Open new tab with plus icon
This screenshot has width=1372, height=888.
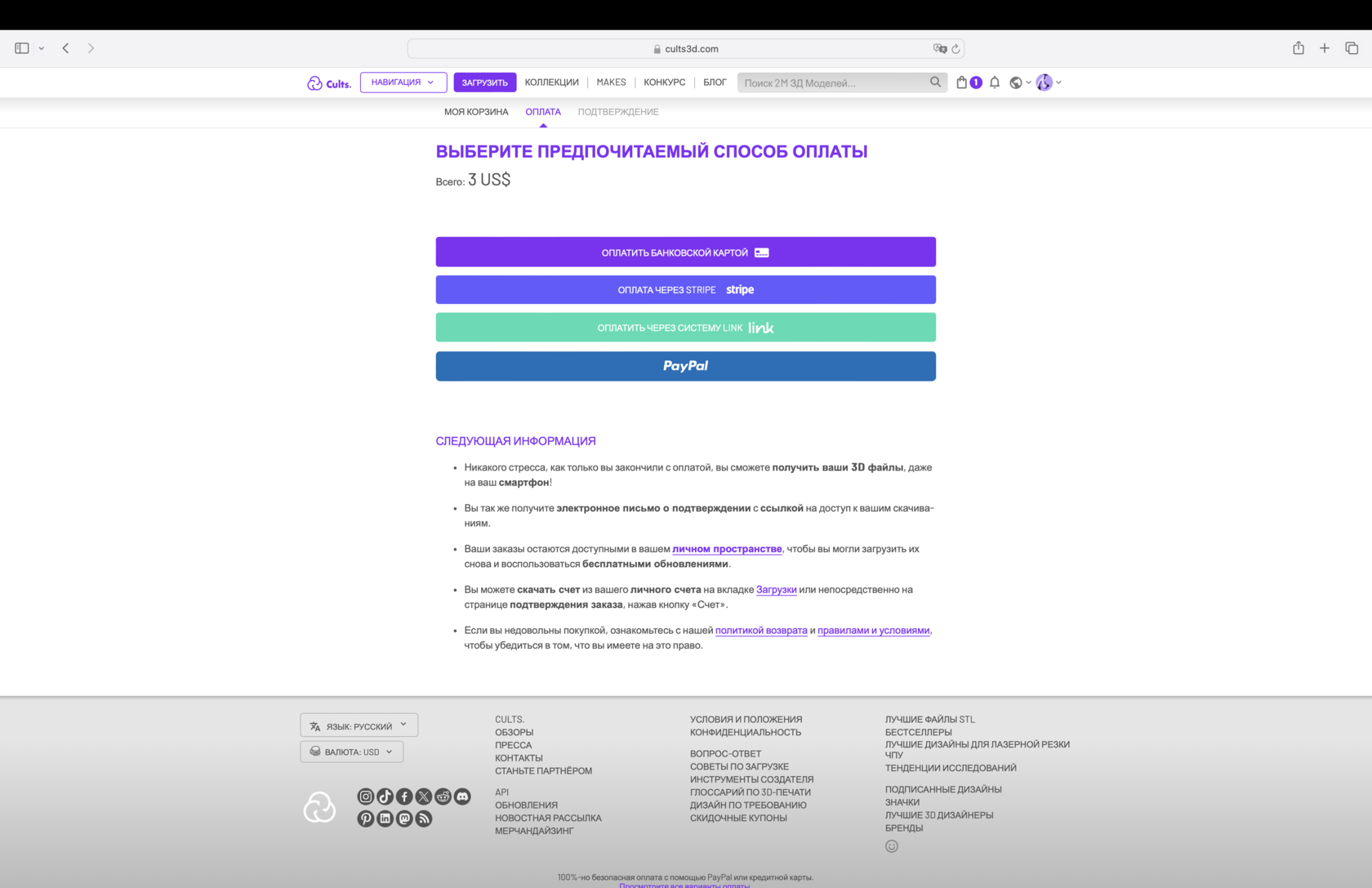click(x=1325, y=48)
